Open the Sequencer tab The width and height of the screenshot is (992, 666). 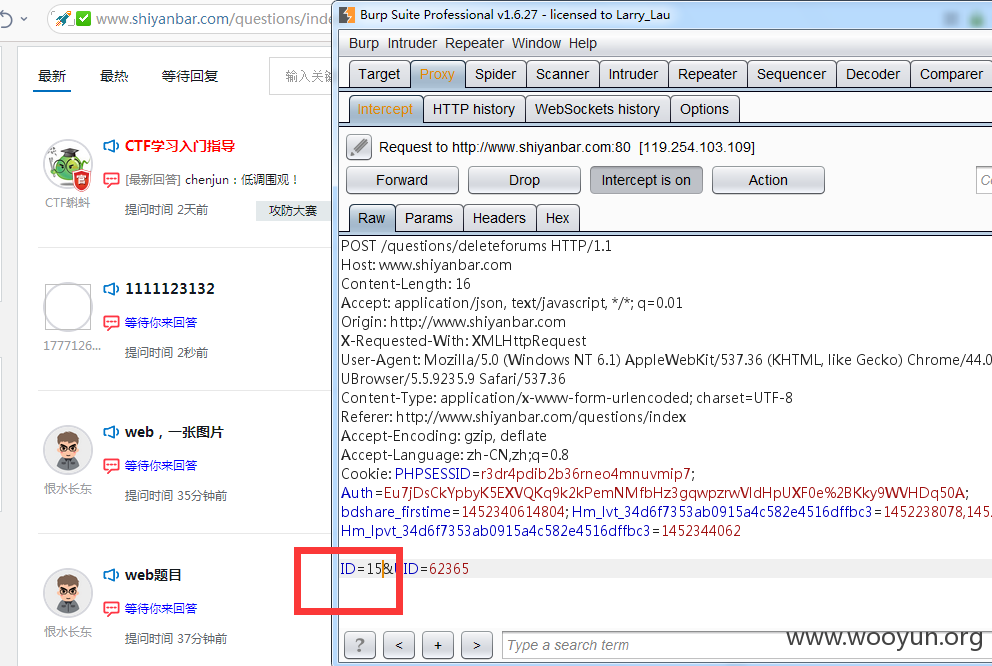(x=791, y=74)
